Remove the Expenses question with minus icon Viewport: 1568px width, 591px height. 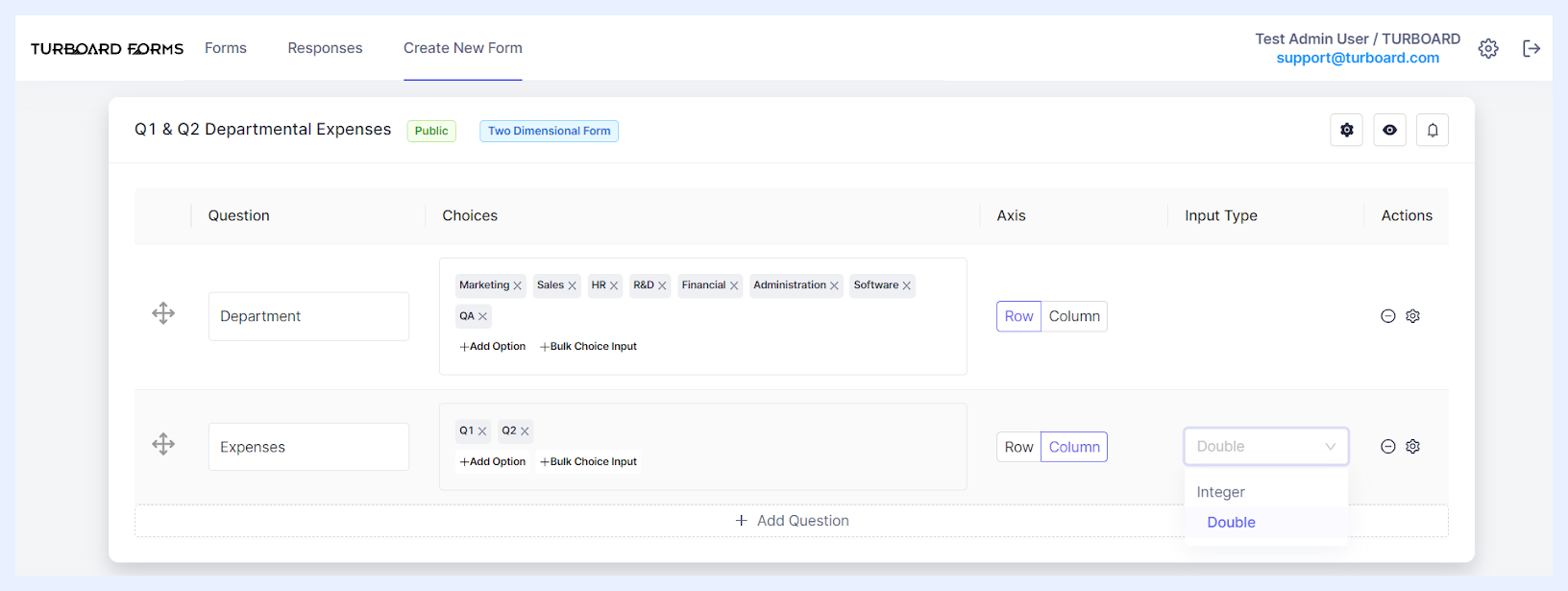pyautogui.click(x=1388, y=447)
